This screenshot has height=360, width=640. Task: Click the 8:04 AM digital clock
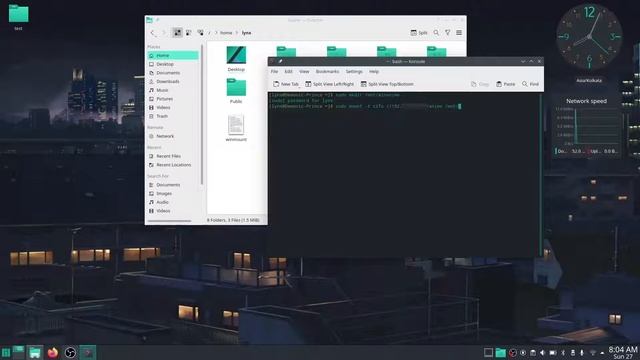[x=623, y=353]
